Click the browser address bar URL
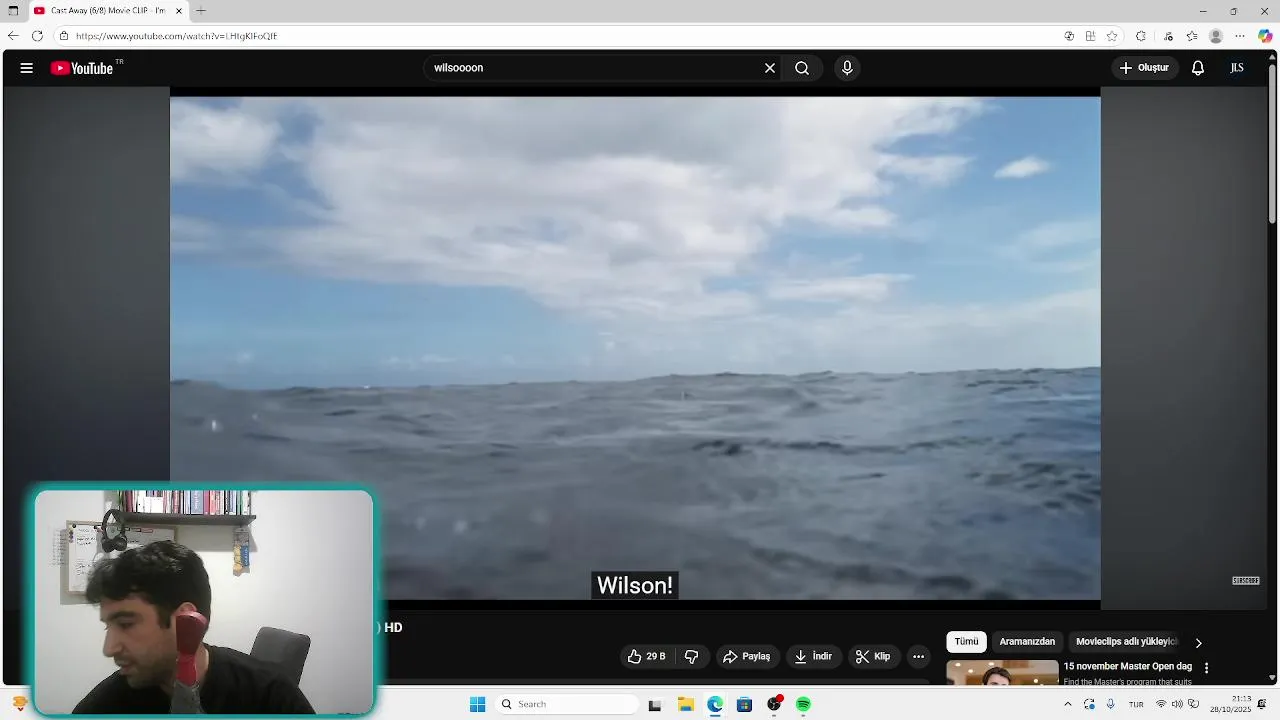This screenshot has height=720, width=1280. coord(177,36)
